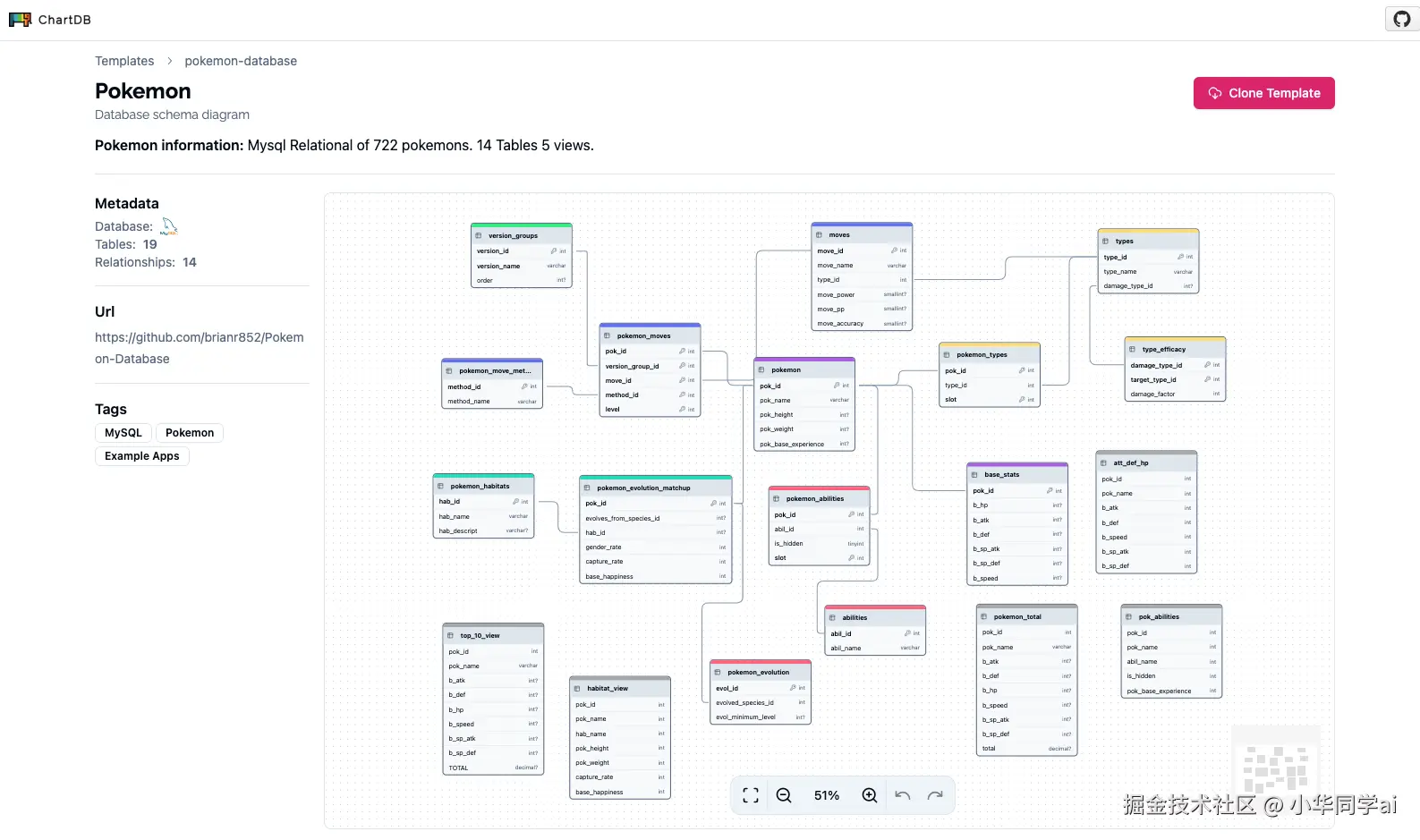Click the MySQL database dolphin icon
This screenshot has height=840, width=1420.
coord(169,226)
